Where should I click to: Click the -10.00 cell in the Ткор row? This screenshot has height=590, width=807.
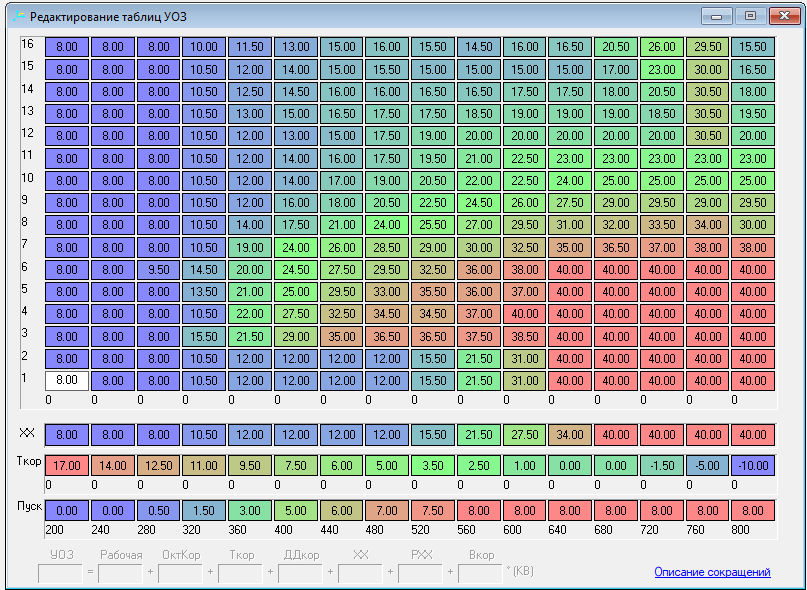[x=753, y=465]
